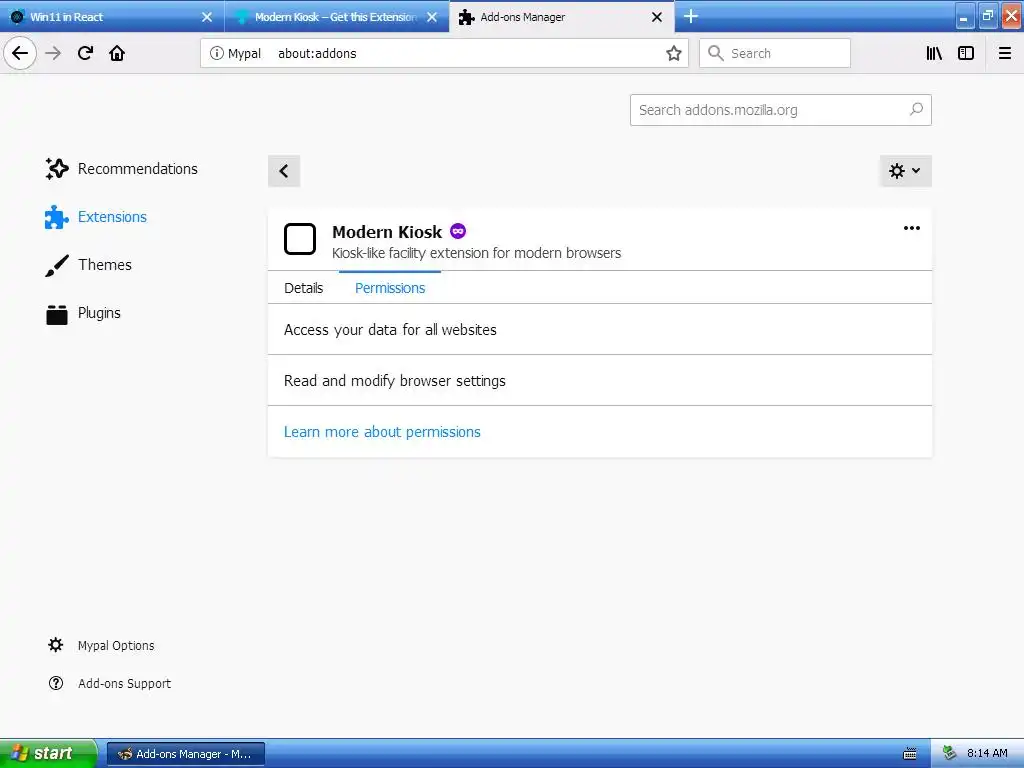Close the Add-ons Manager tab
The height and width of the screenshot is (768, 1024).
[x=657, y=17]
